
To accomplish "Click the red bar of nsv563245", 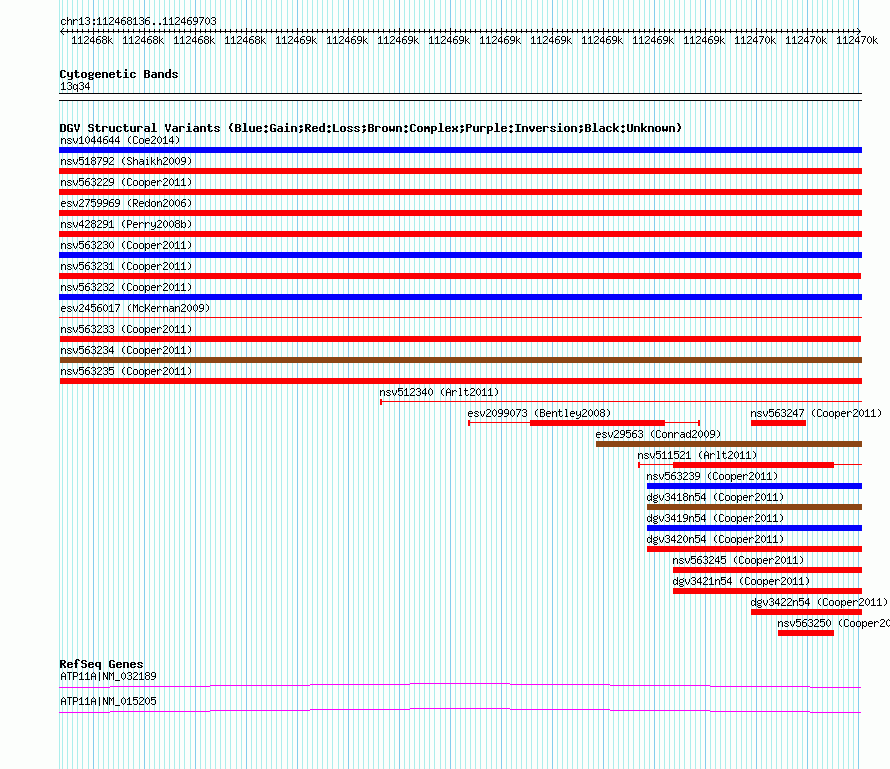I will tap(767, 570).
